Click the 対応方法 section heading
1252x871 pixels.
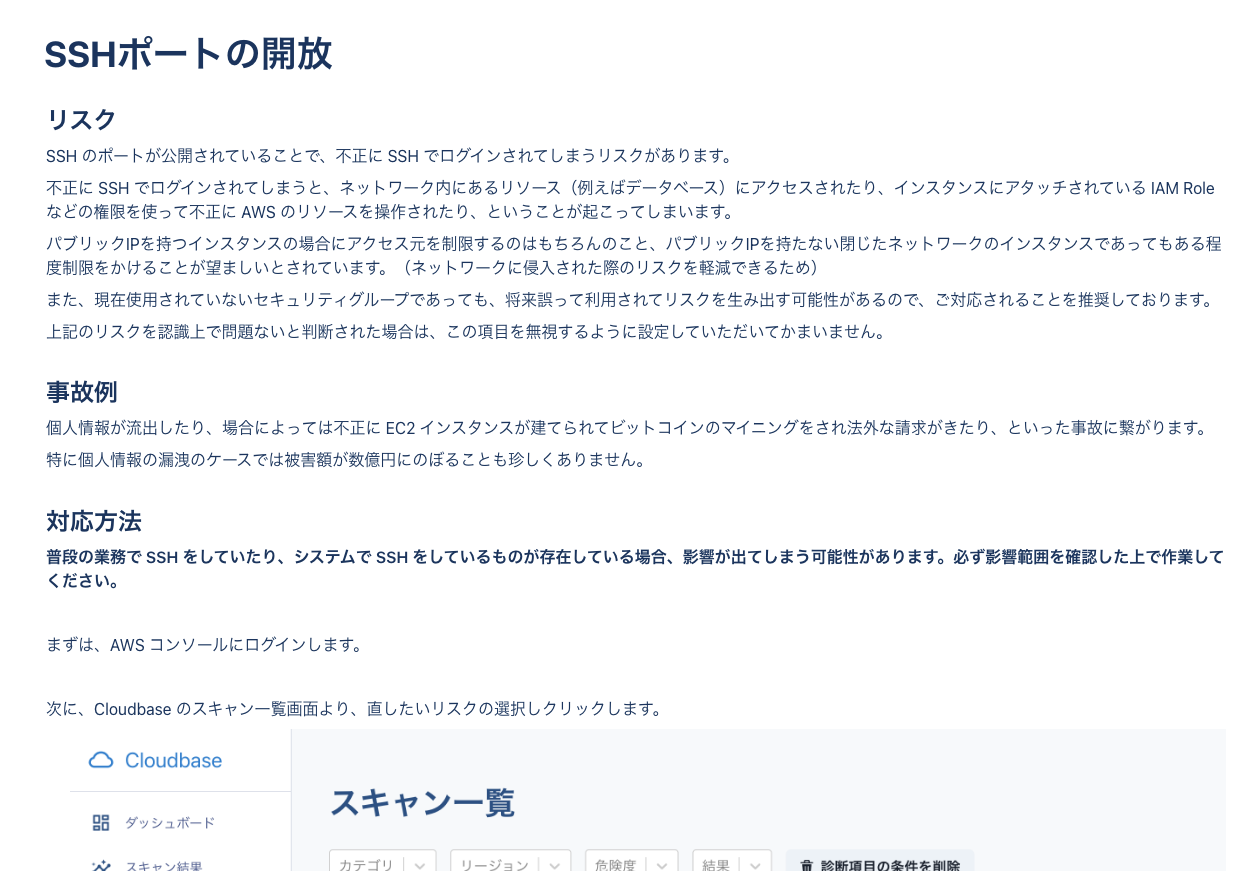[x=93, y=521]
